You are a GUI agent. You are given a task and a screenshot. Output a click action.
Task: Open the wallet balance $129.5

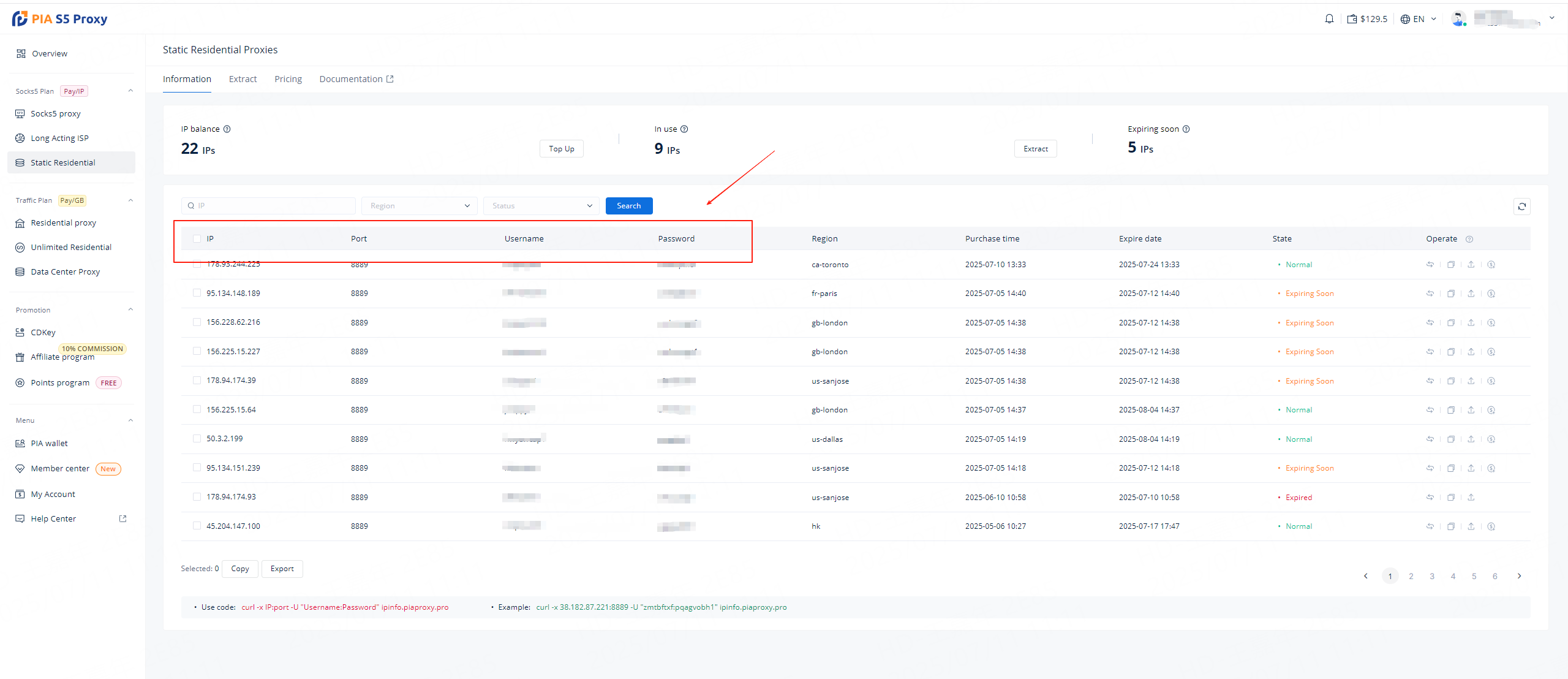(1367, 19)
